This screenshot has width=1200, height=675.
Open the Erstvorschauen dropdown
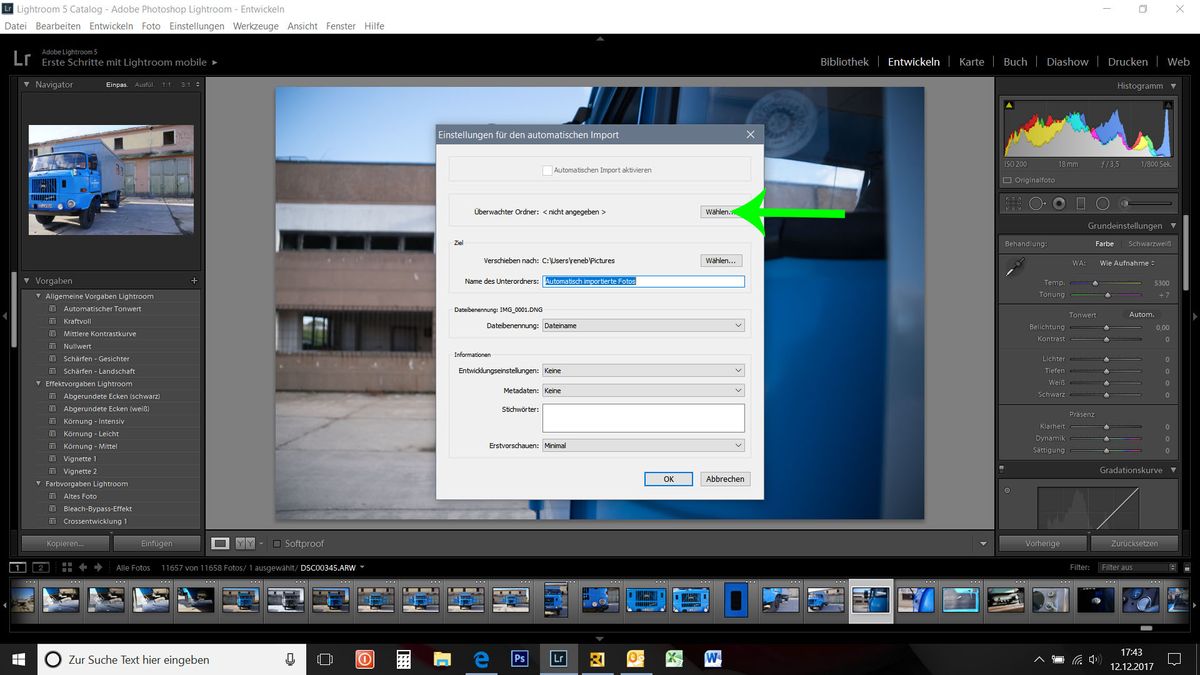pos(643,445)
